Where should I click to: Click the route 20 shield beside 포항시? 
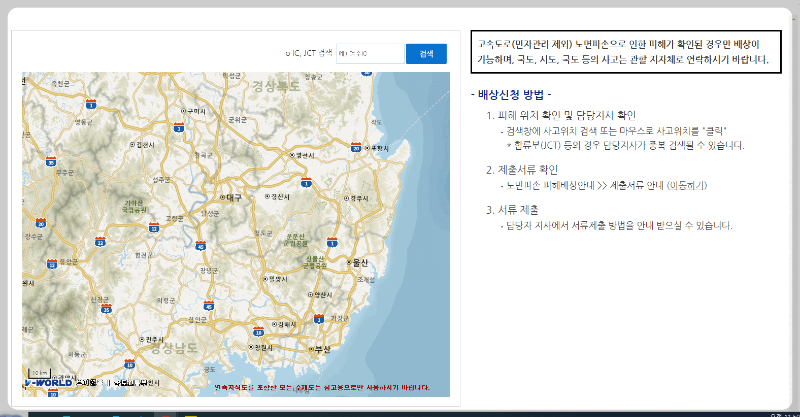(x=356, y=148)
